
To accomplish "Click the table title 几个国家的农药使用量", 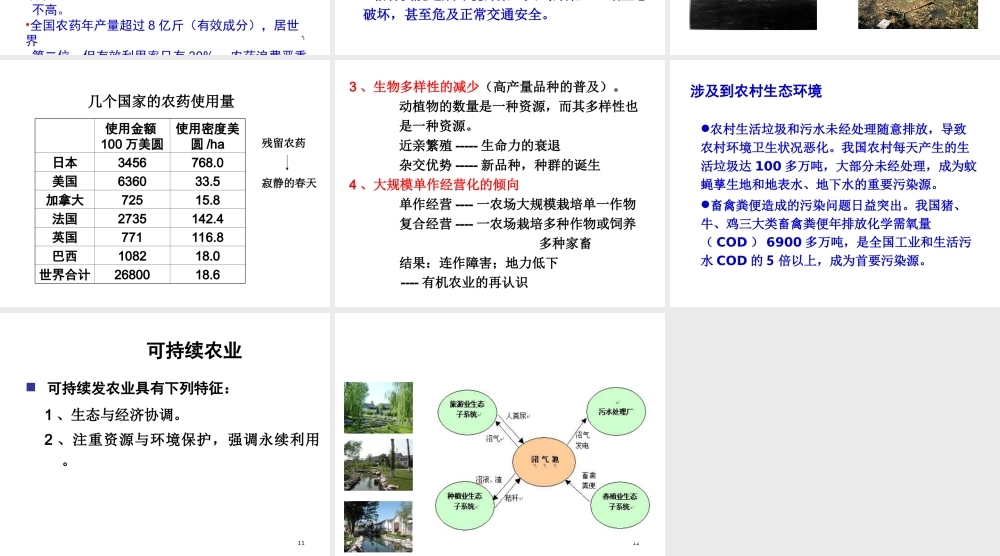I will click(x=161, y=101).
